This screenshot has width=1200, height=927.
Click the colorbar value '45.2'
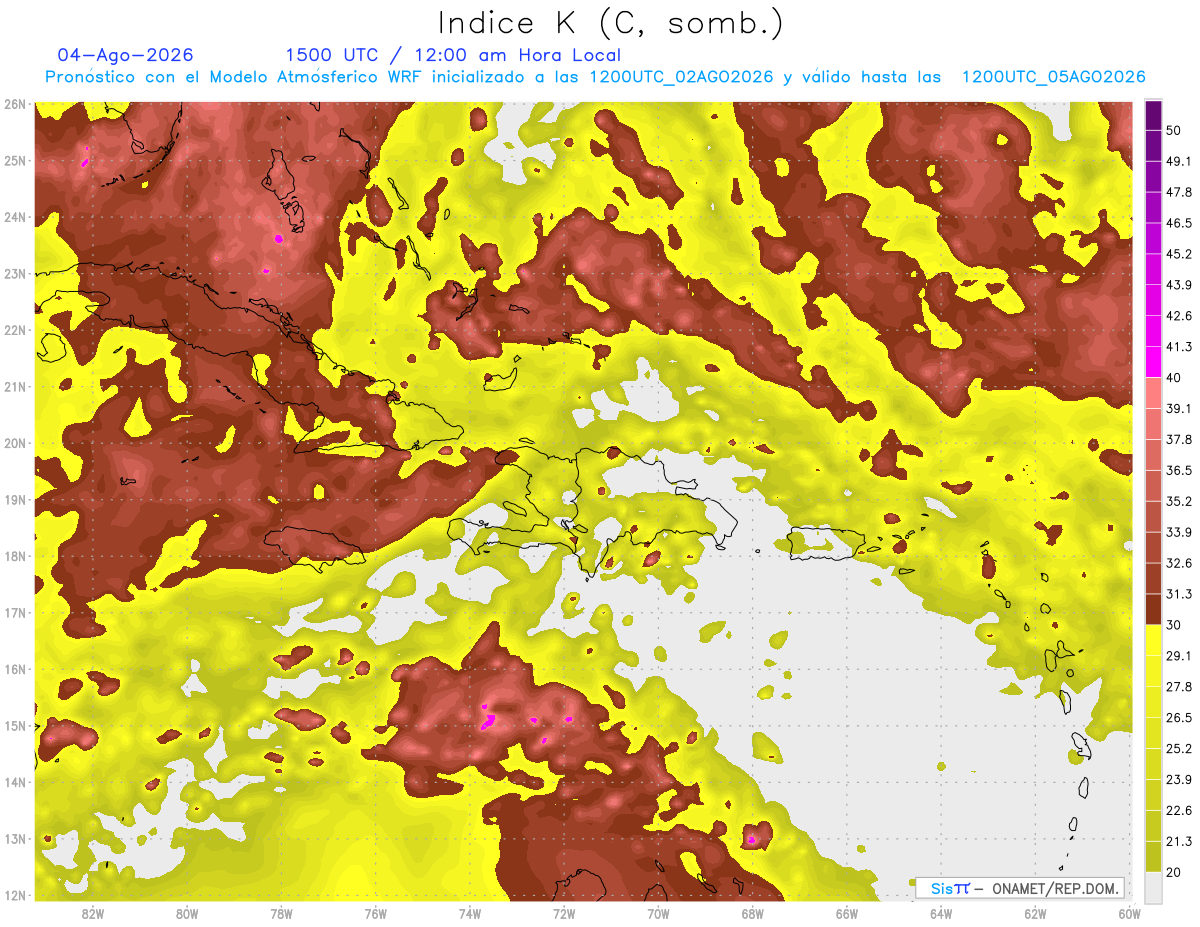1178,254
